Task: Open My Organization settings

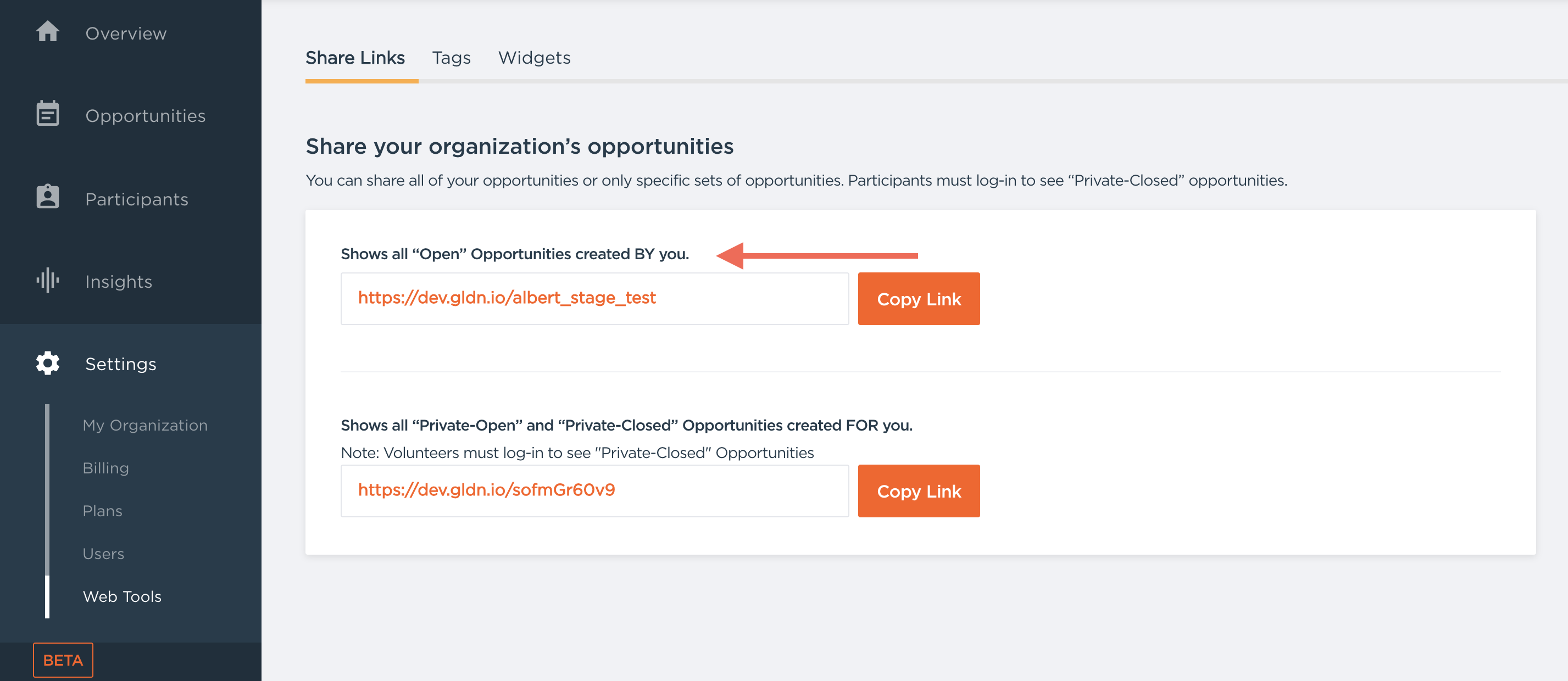Action: tap(145, 425)
